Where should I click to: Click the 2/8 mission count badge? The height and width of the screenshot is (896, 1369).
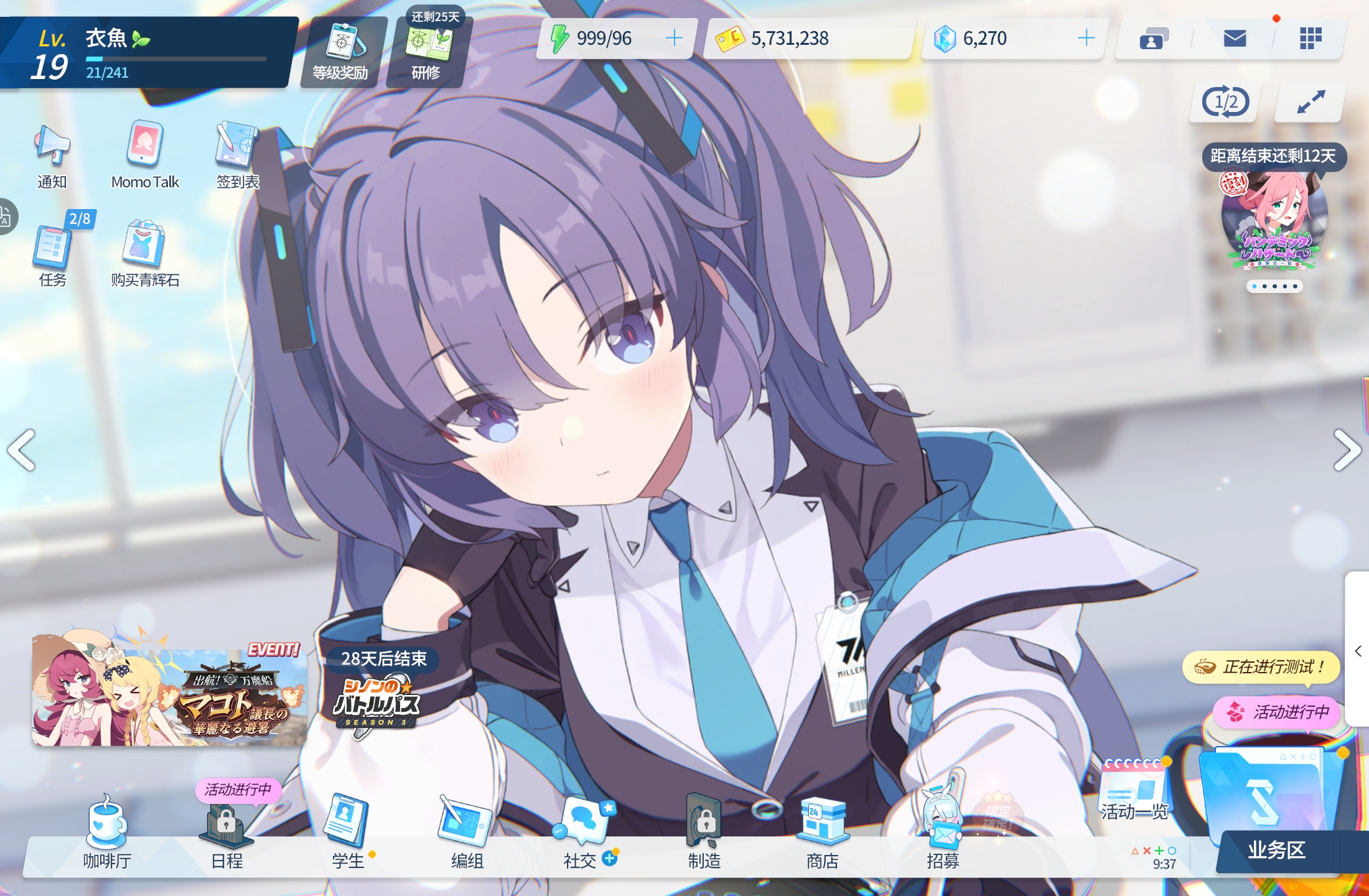click(x=80, y=219)
